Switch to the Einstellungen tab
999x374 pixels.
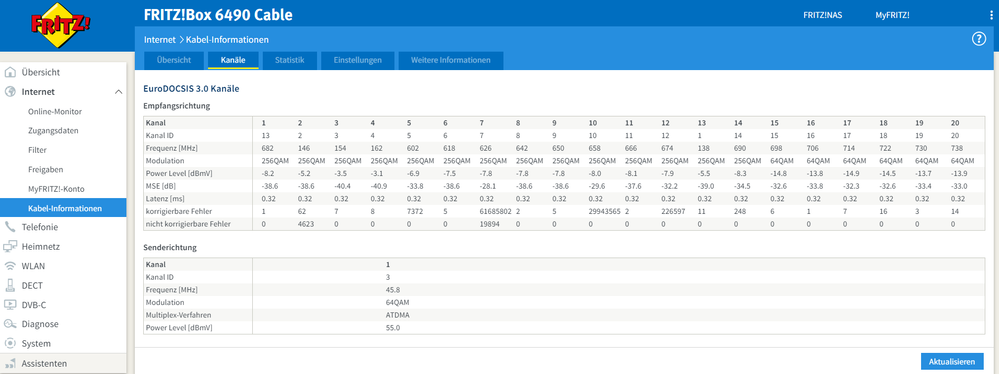(x=357, y=61)
